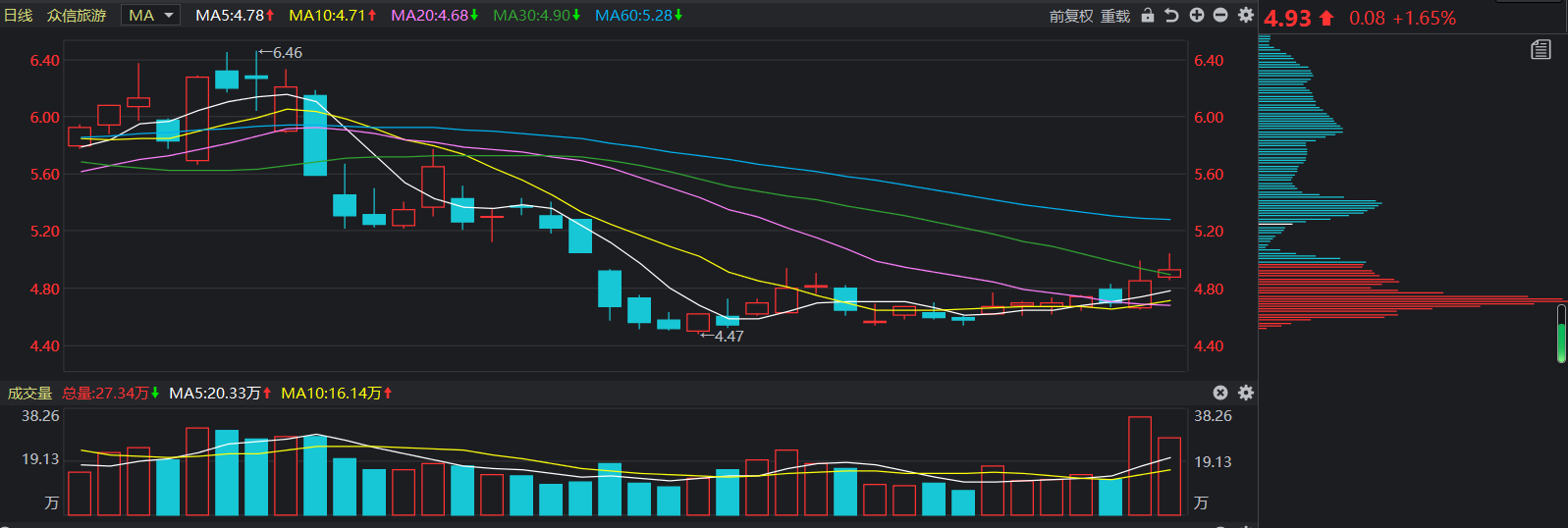Close the 成交量 volume panel

pos(1220,393)
